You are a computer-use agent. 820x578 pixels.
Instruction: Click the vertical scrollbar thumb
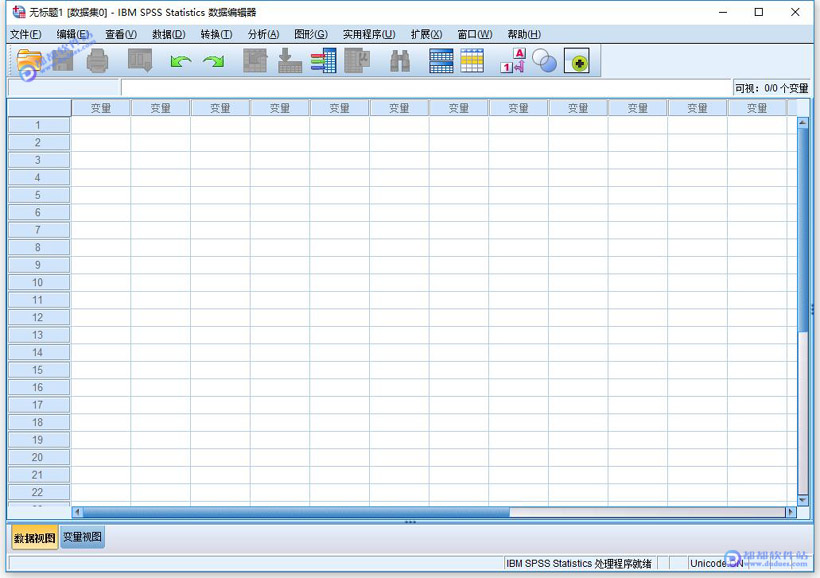click(x=803, y=230)
